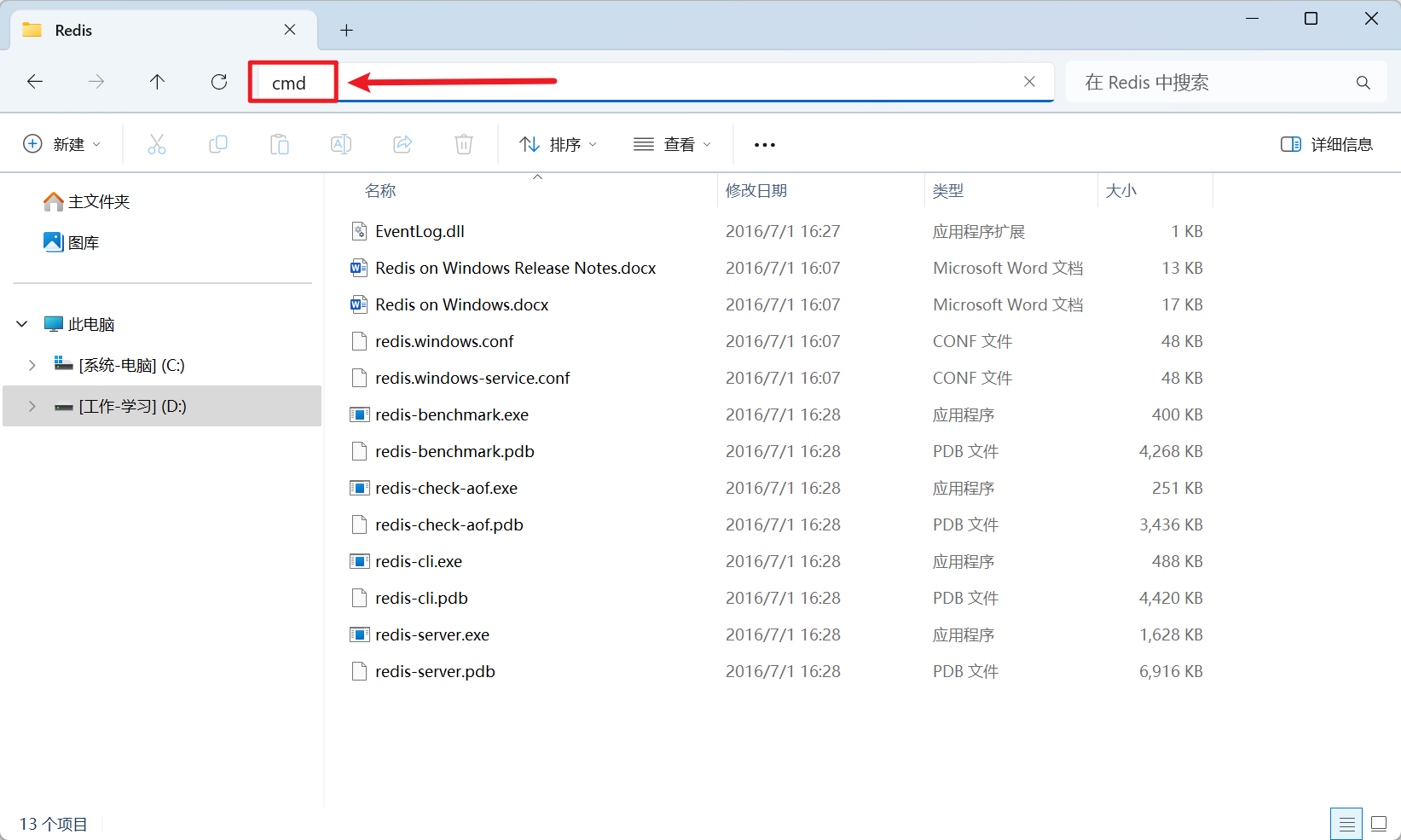Select redis-cli.pdb file

(x=421, y=598)
